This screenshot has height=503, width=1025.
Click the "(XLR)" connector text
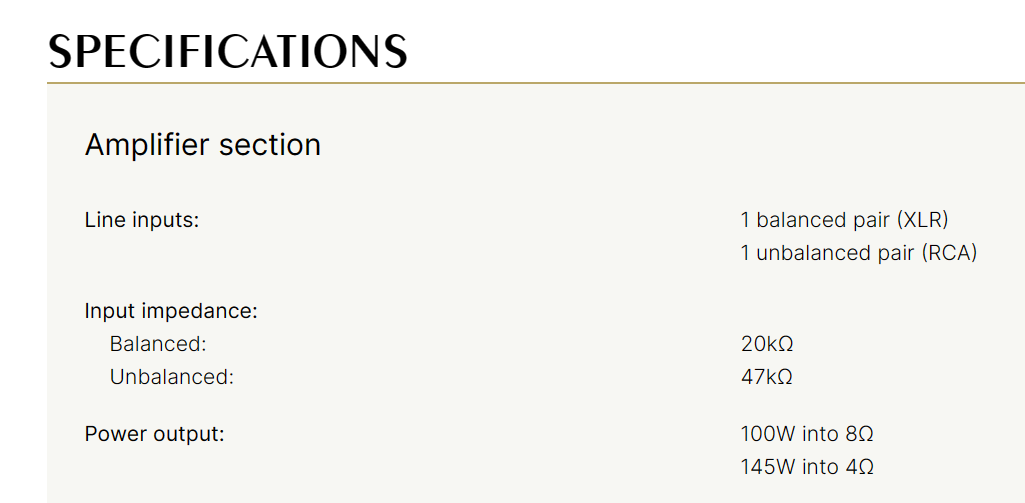pyautogui.click(x=922, y=220)
